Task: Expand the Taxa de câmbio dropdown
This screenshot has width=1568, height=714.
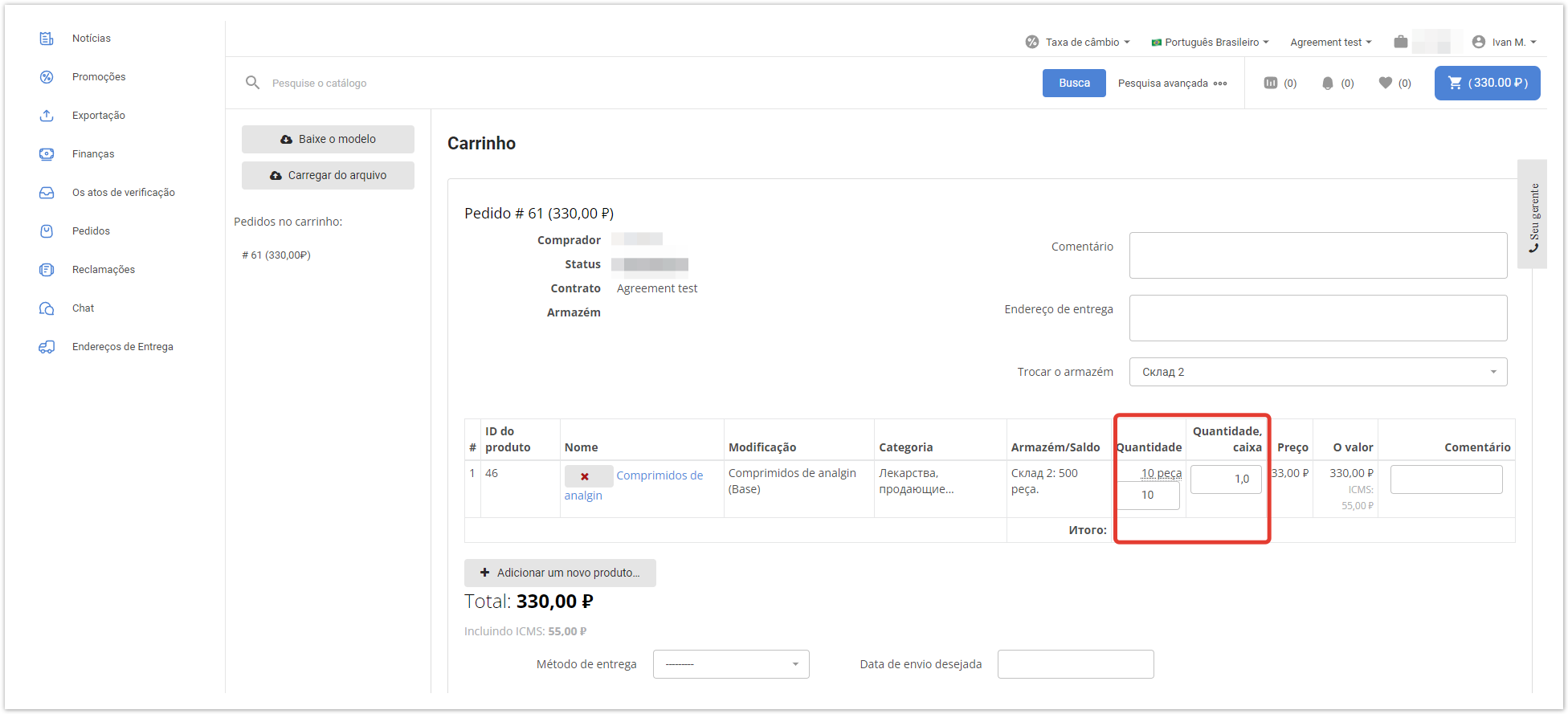Action: click(1078, 42)
